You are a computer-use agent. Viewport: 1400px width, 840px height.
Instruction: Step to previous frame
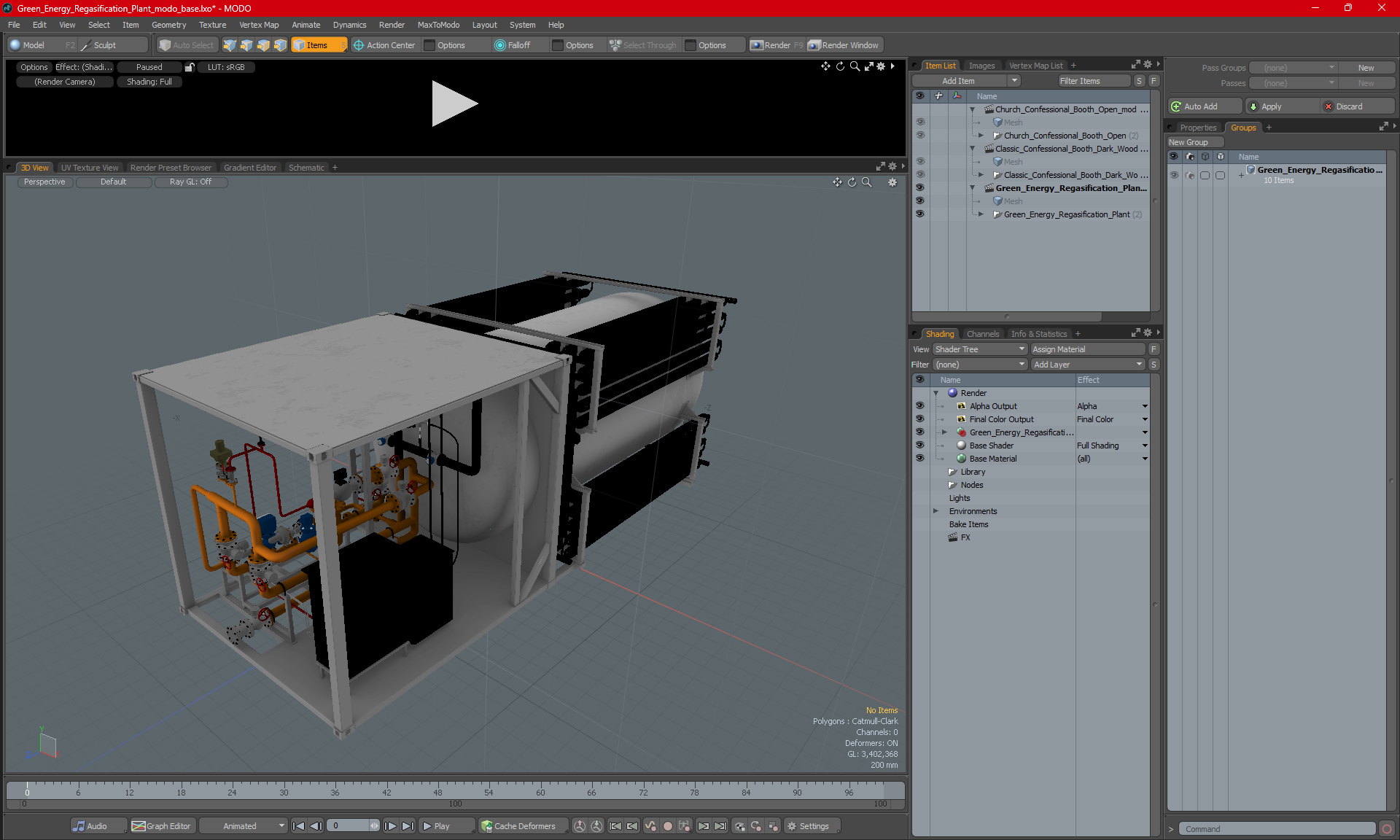pos(316,826)
